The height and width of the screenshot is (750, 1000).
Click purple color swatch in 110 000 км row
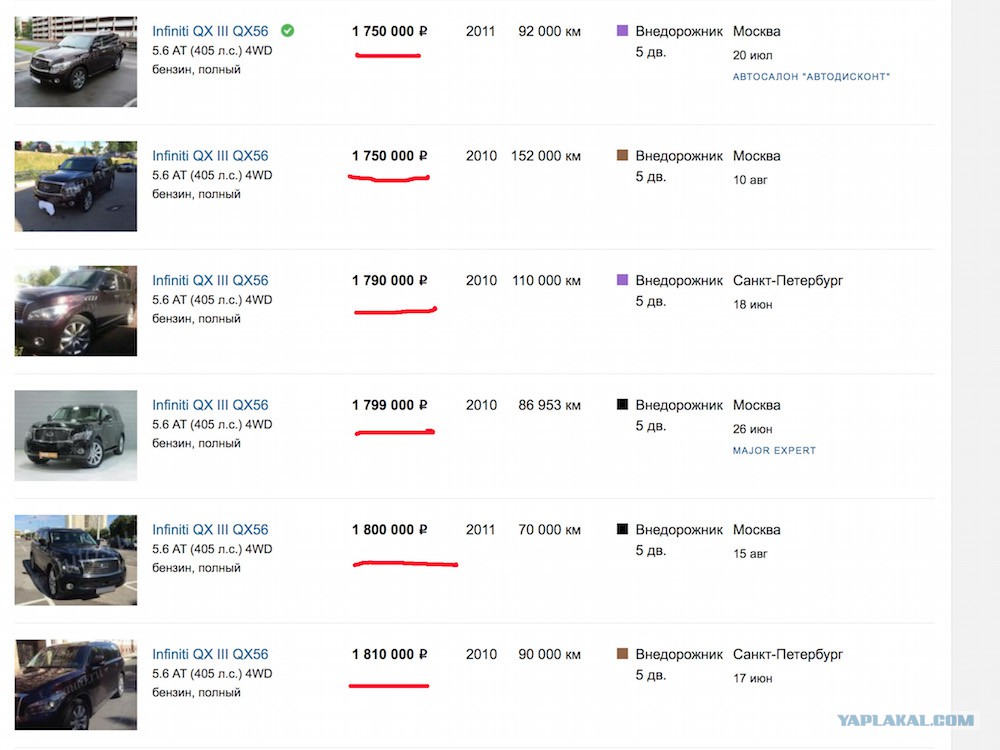tap(622, 279)
